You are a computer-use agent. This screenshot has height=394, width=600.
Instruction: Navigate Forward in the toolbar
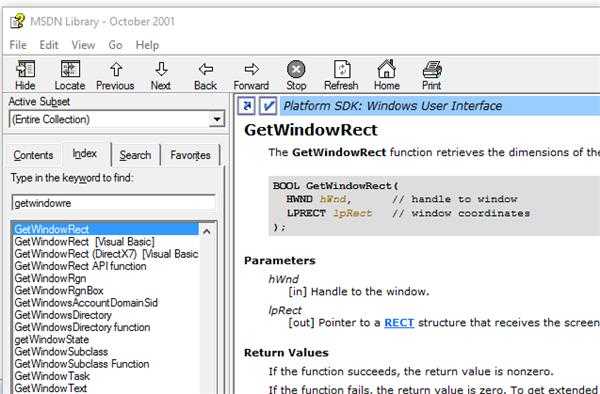[251, 75]
